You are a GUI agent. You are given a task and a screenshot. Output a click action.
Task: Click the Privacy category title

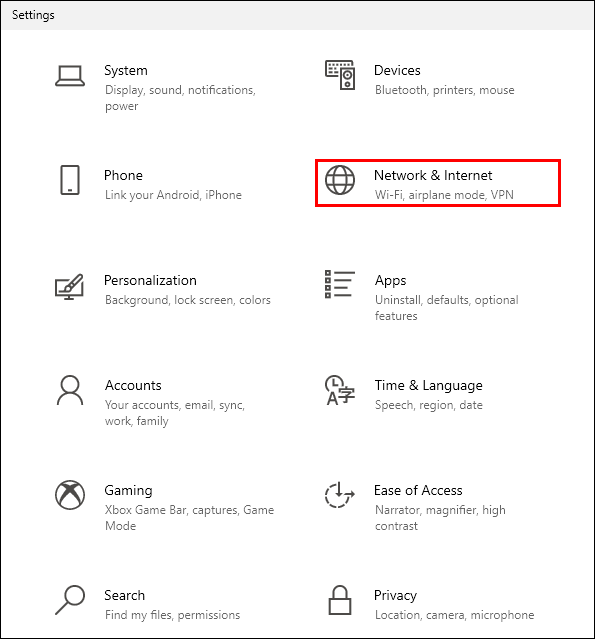pos(395,595)
